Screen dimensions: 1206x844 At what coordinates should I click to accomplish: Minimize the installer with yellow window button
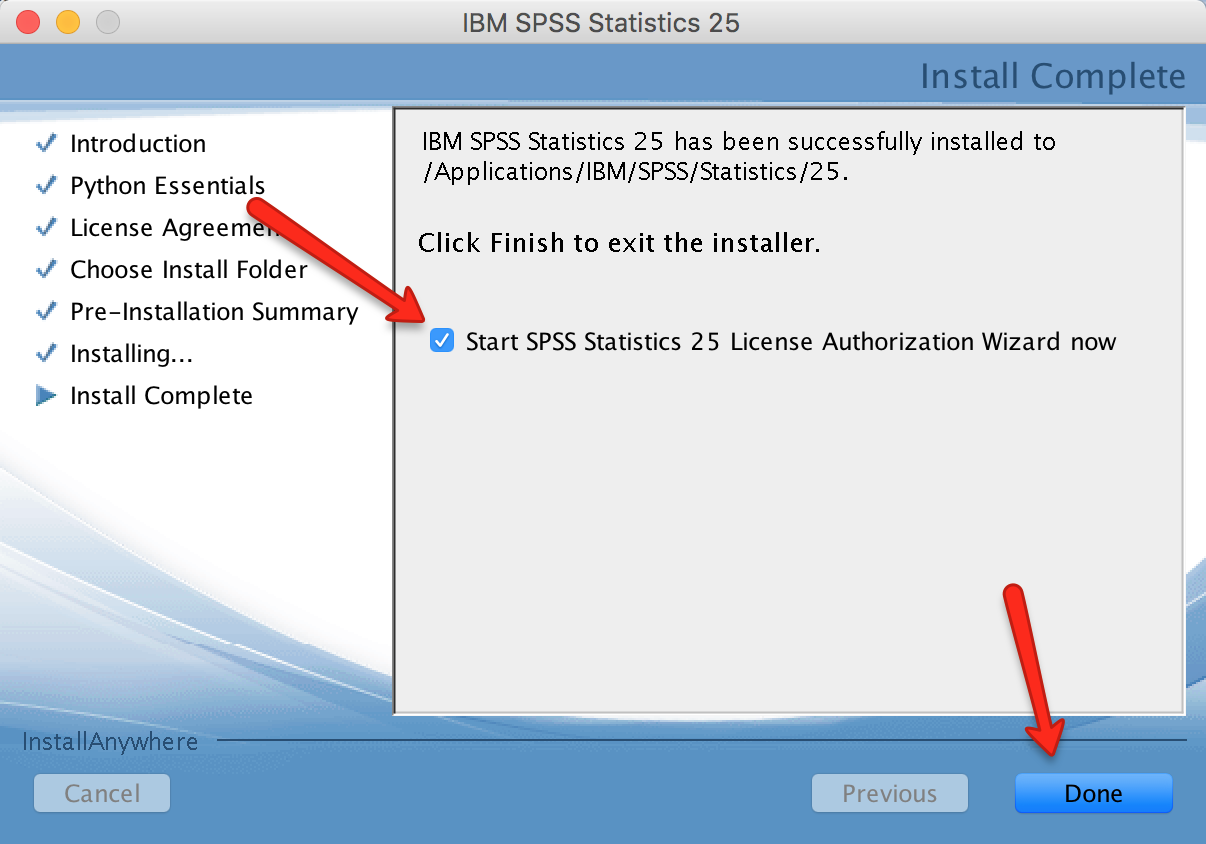[67, 22]
